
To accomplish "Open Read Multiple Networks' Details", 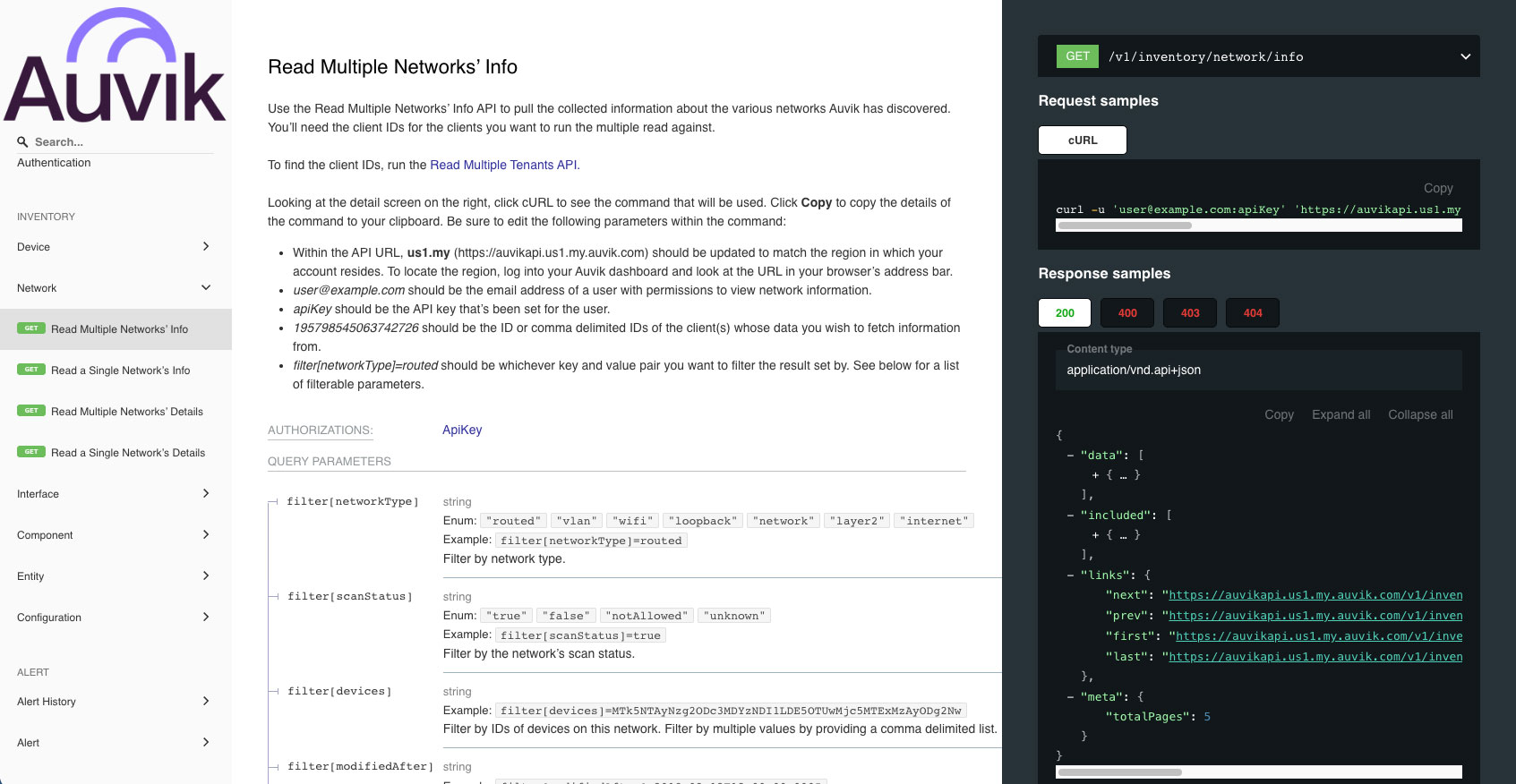I will point(127,412).
